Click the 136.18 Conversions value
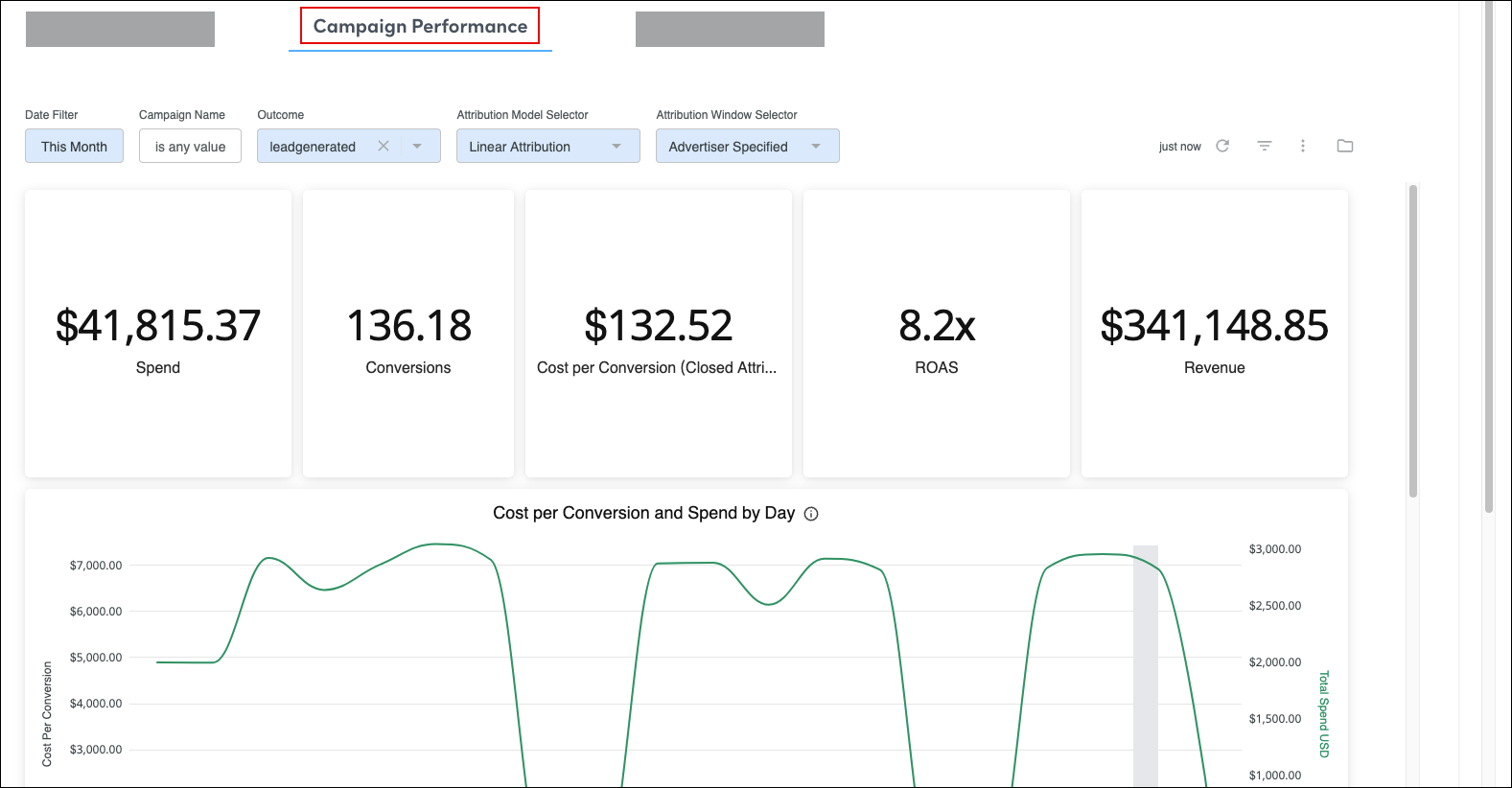Viewport: 1512px width, 788px height. pos(408,326)
